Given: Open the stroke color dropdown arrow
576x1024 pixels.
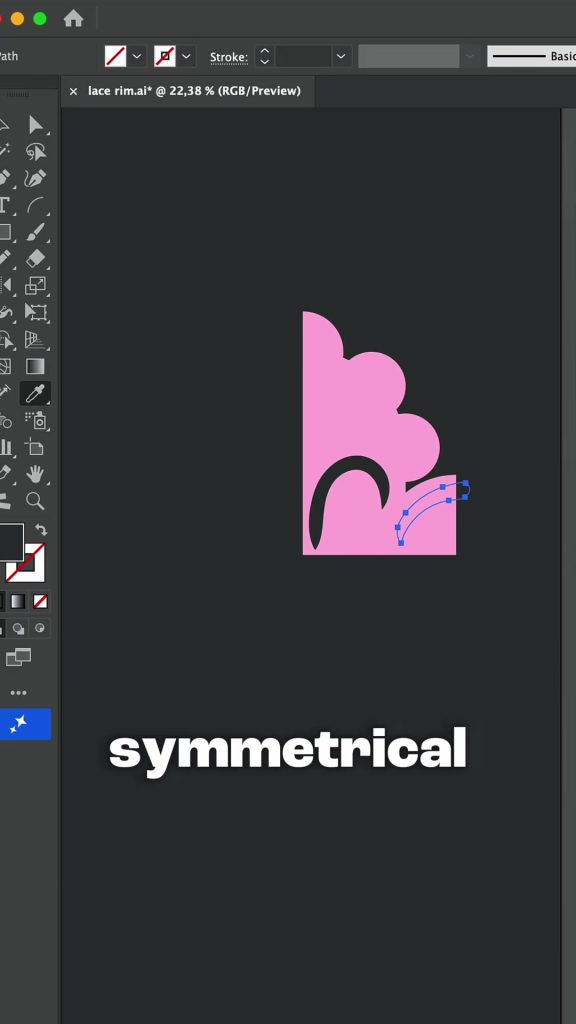Looking at the screenshot, I should [x=186, y=56].
